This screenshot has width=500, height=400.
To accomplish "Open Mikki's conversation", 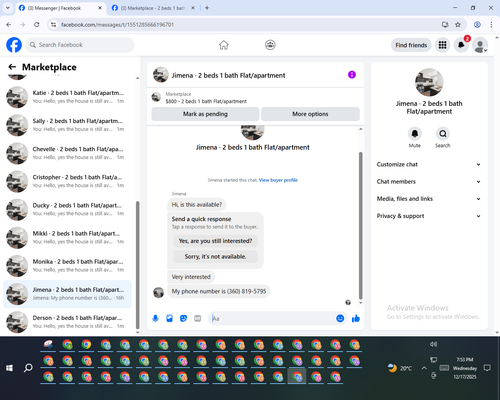I will 68,238.
